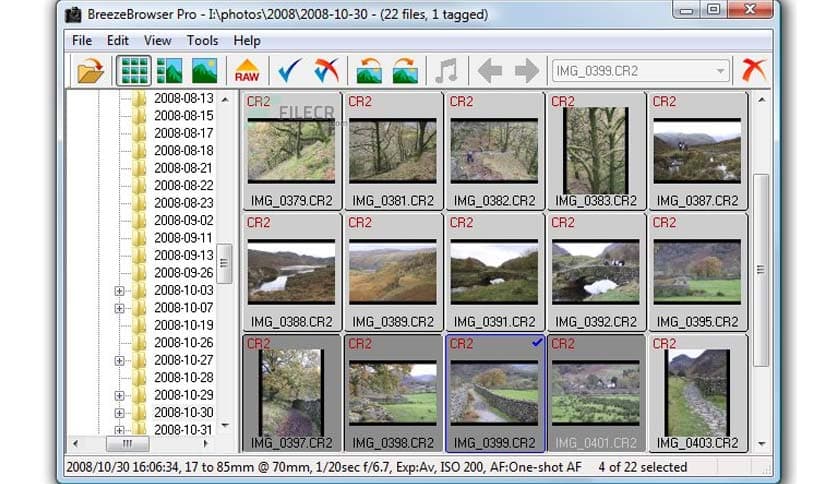The height and width of the screenshot is (484, 836).
Task: Switch to thumbnail grid view
Action: 134,70
